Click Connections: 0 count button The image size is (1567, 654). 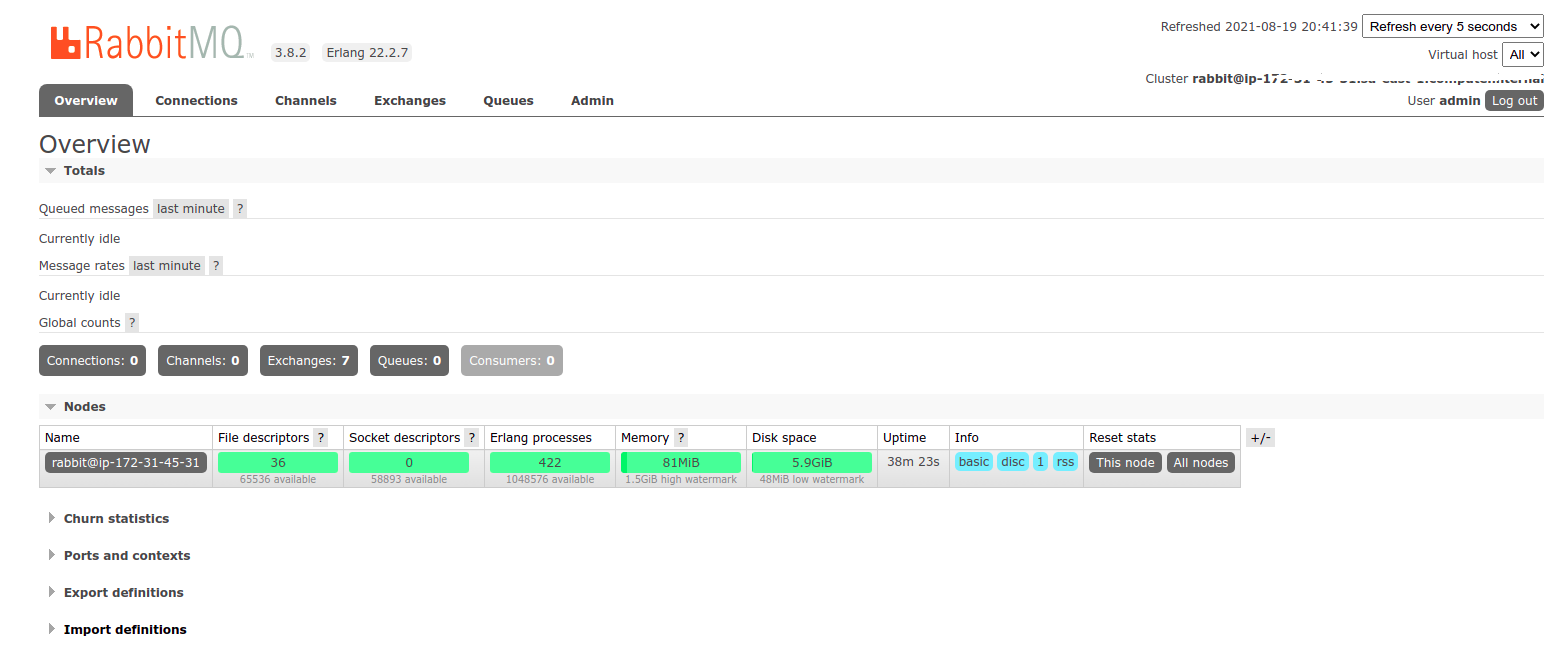coord(93,361)
